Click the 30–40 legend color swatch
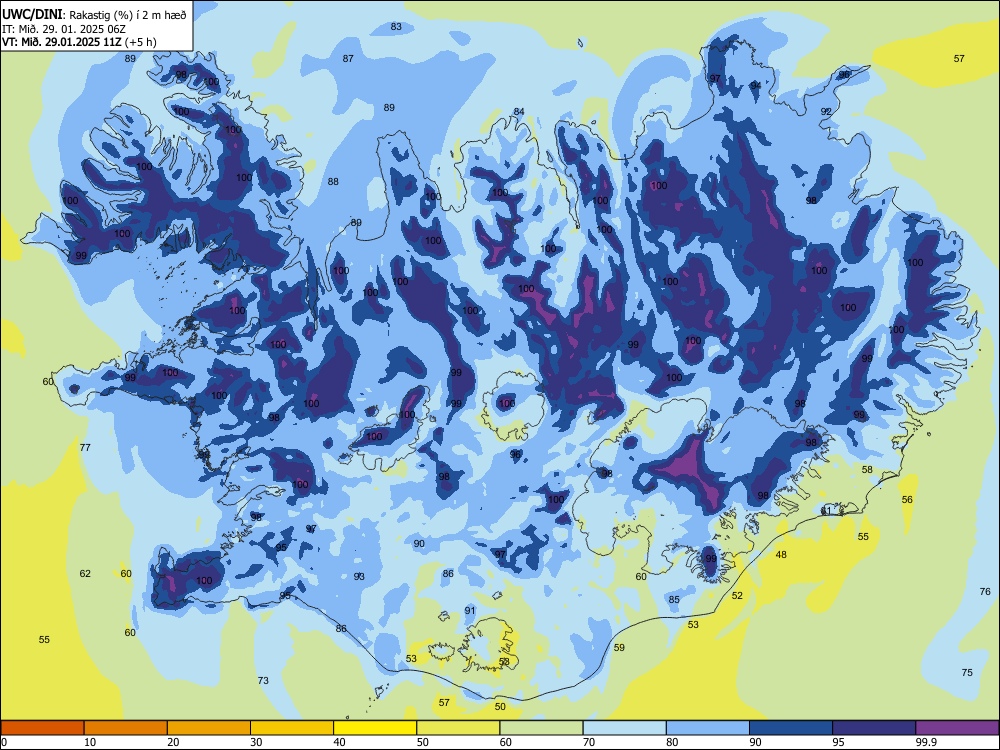The image size is (1000, 750). [x=292, y=728]
